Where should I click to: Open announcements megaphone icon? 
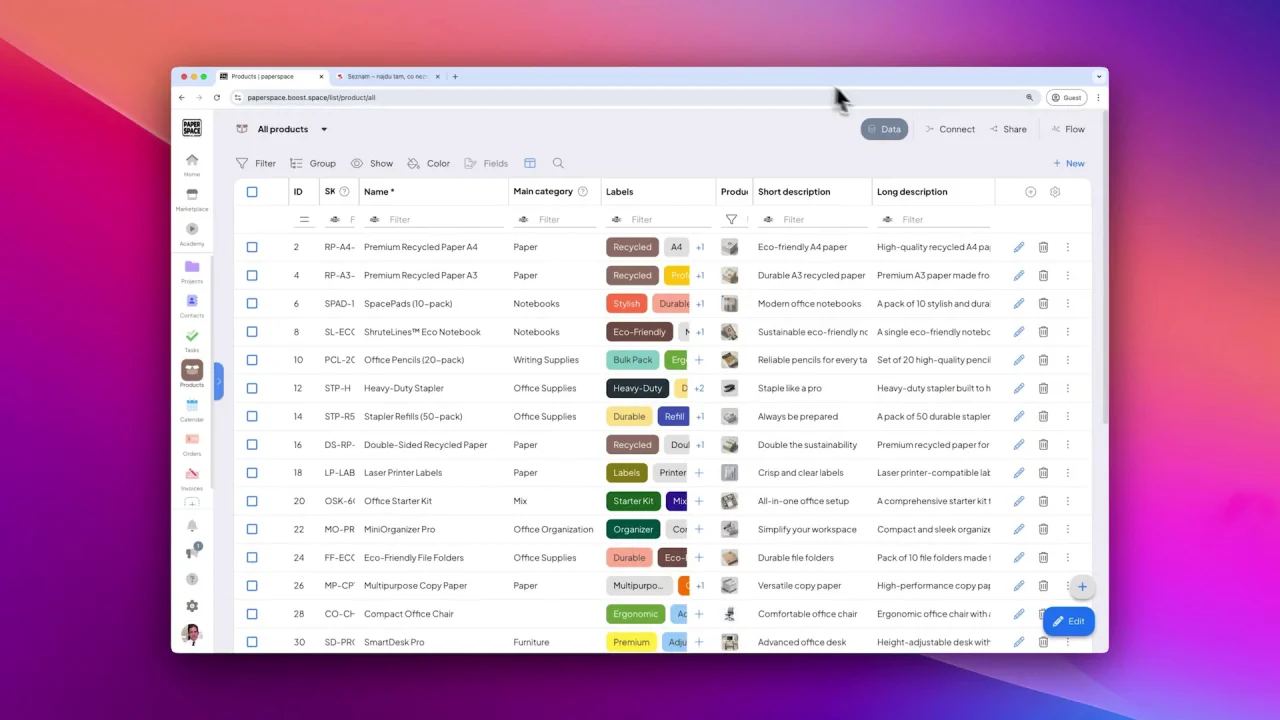click(x=192, y=552)
